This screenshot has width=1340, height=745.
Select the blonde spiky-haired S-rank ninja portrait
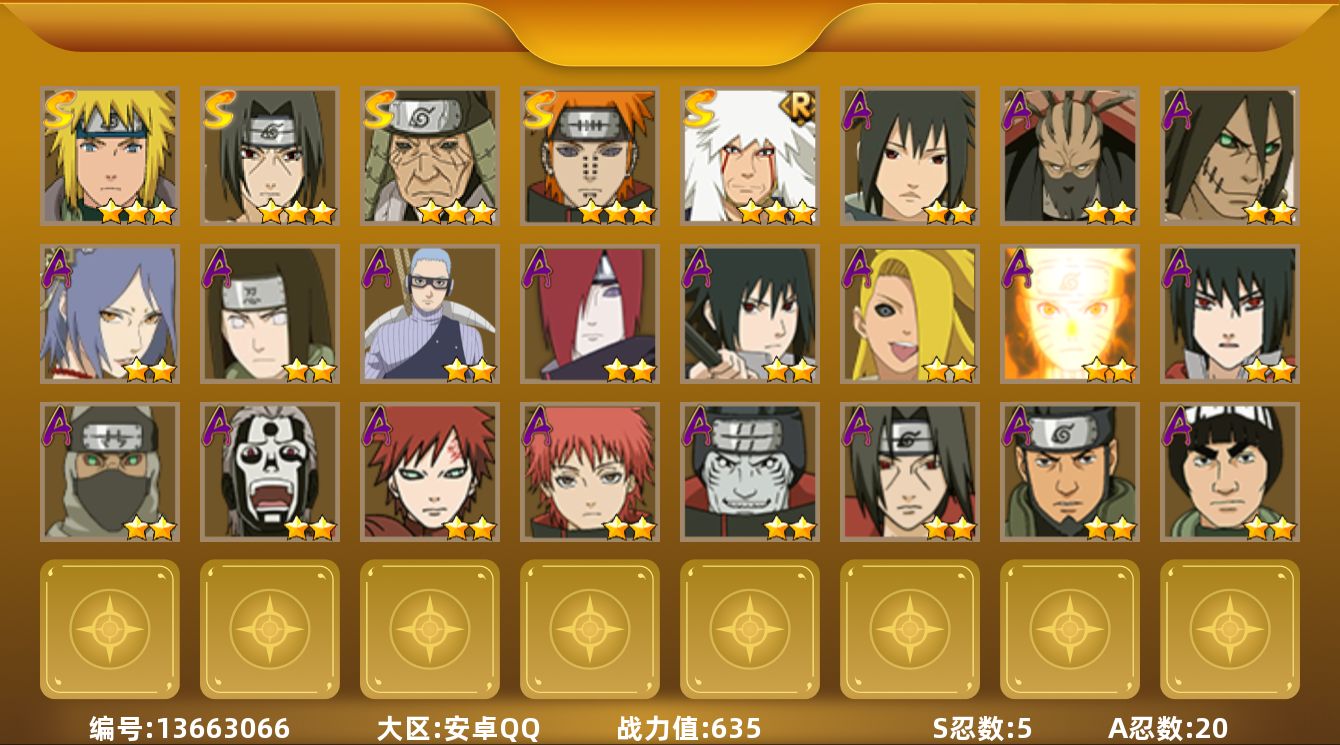[x=110, y=155]
